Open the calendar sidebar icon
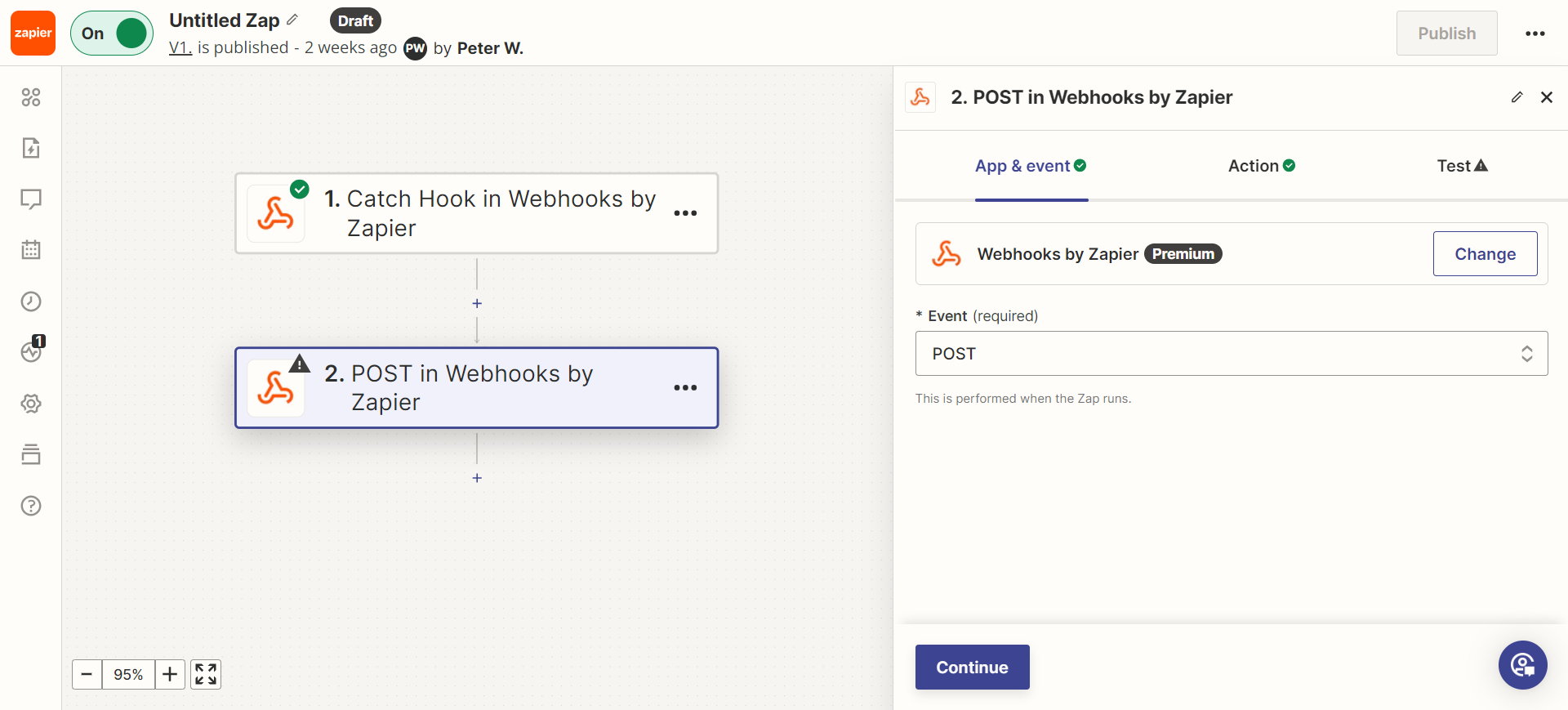 [x=31, y=250]
